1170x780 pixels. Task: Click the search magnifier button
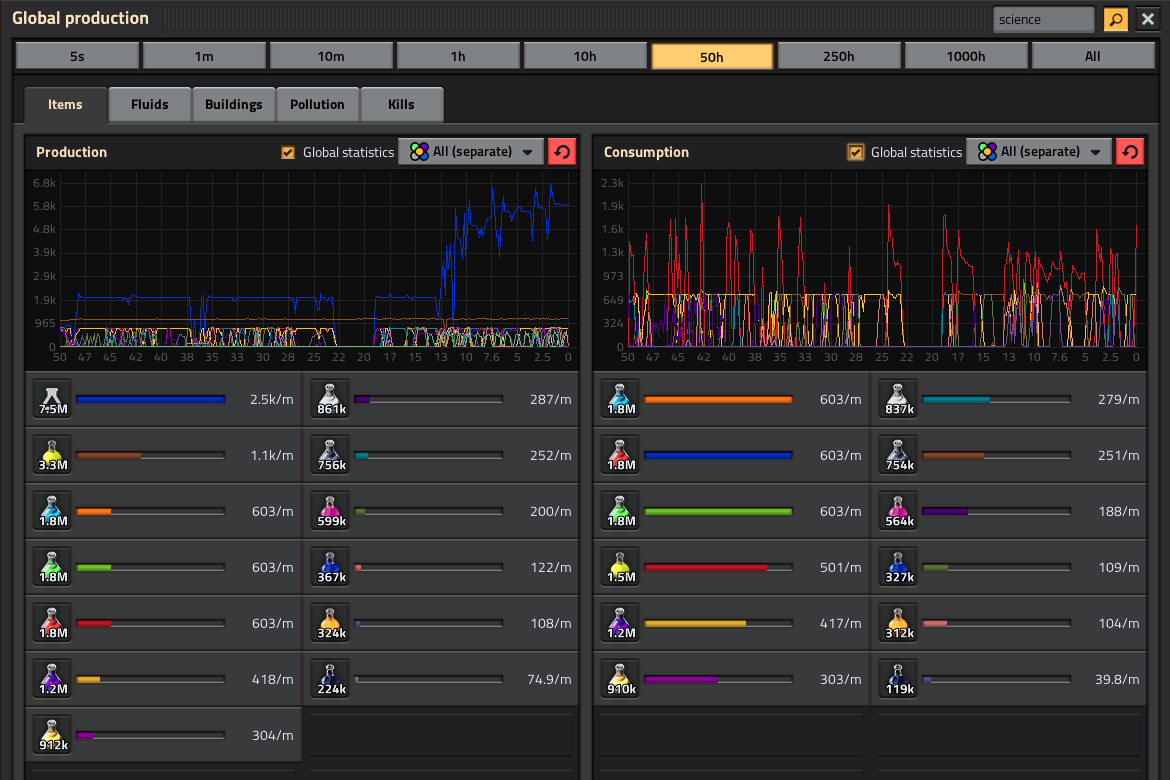(x=1115, y=19)
